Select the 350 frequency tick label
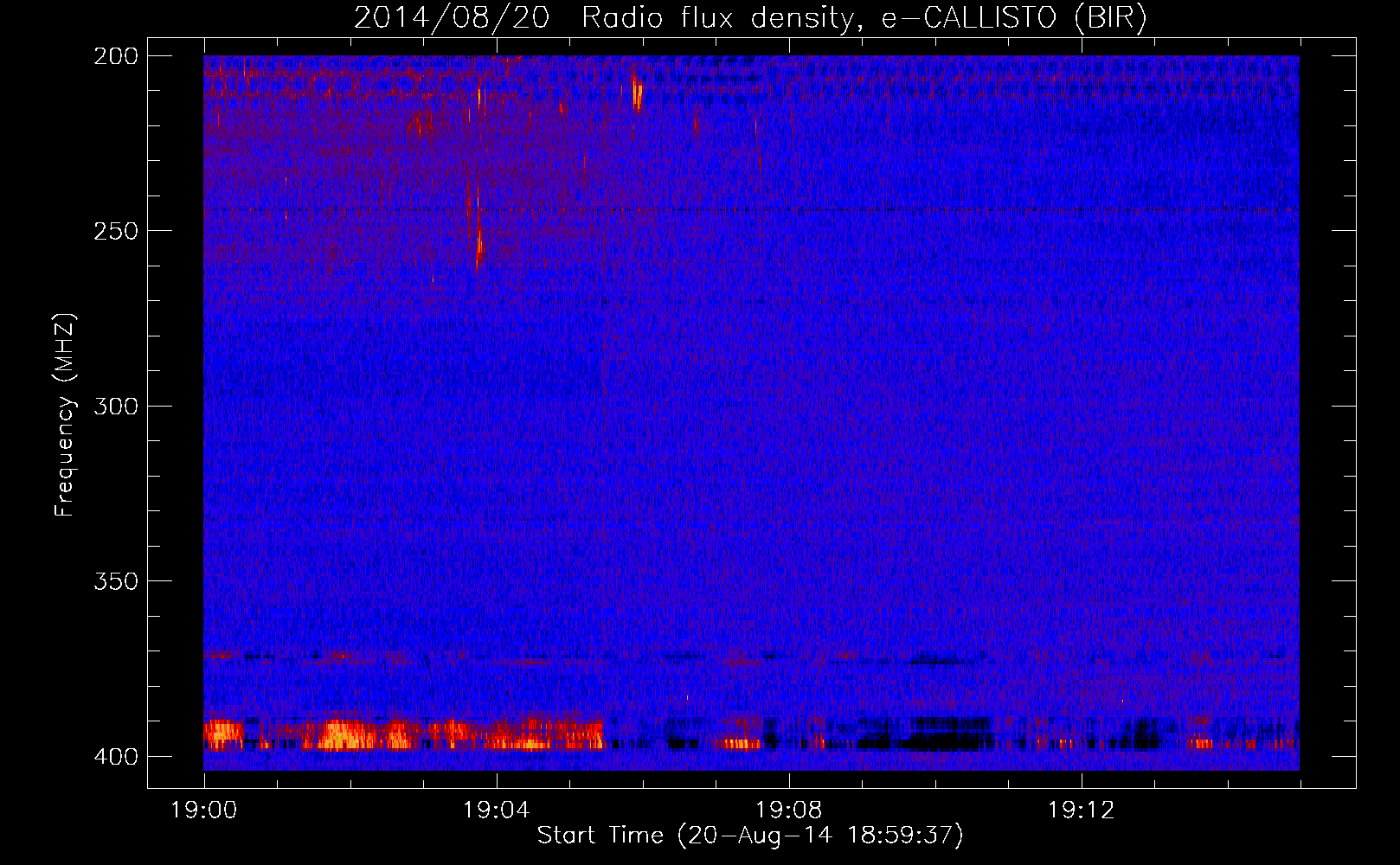 [x=115, y=581]
